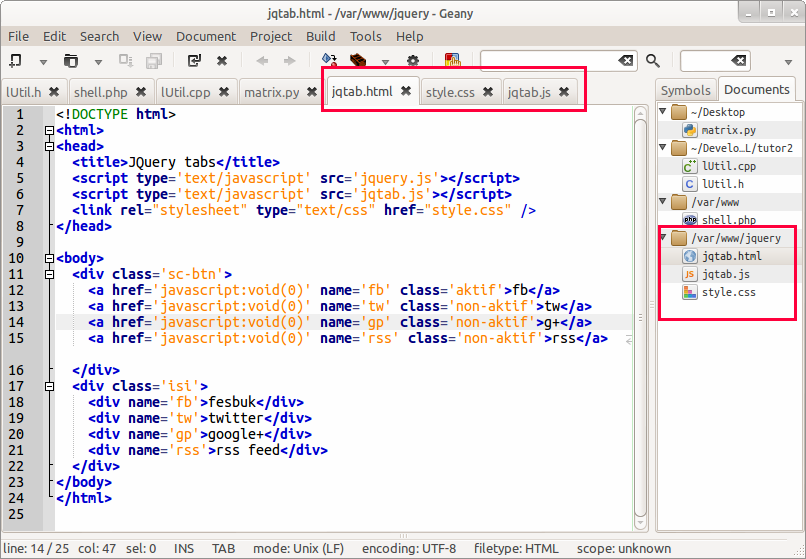The image size is (806, 559).
Task: Fold the sc-btn div on line 11
Action: pos(49,274)
